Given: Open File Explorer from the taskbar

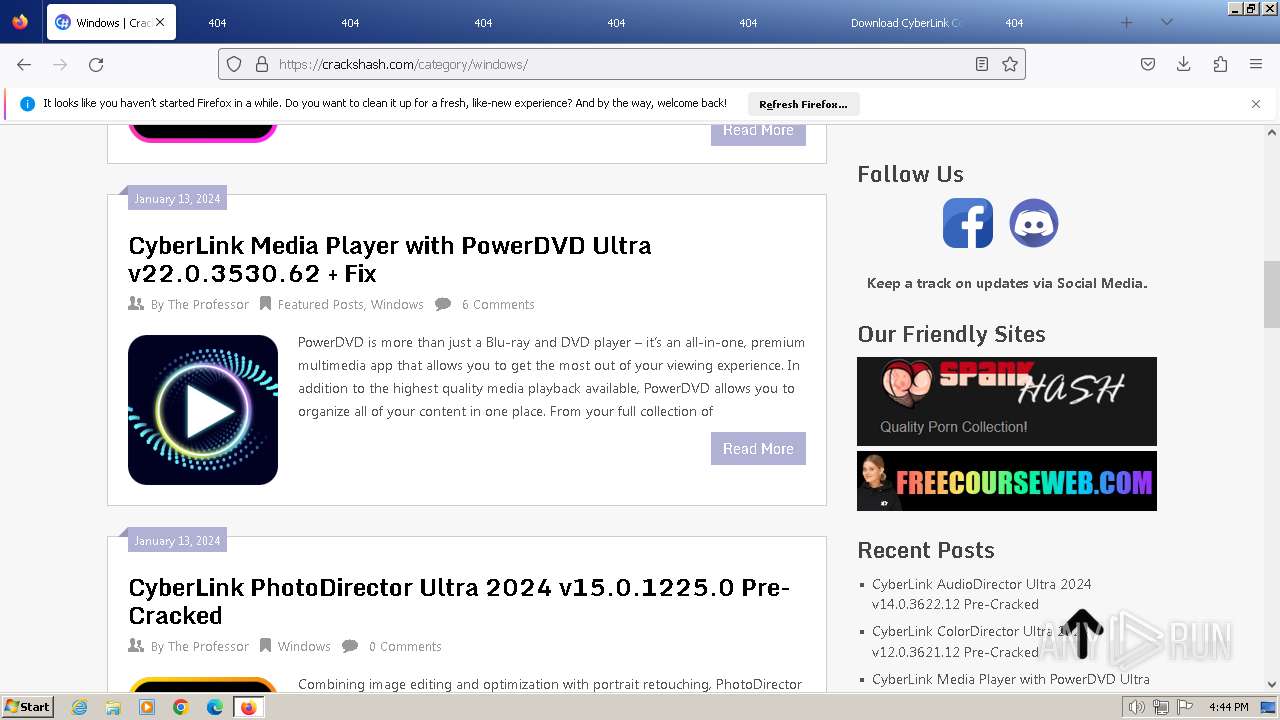Looking at the screenshot, I should (113, 707).
